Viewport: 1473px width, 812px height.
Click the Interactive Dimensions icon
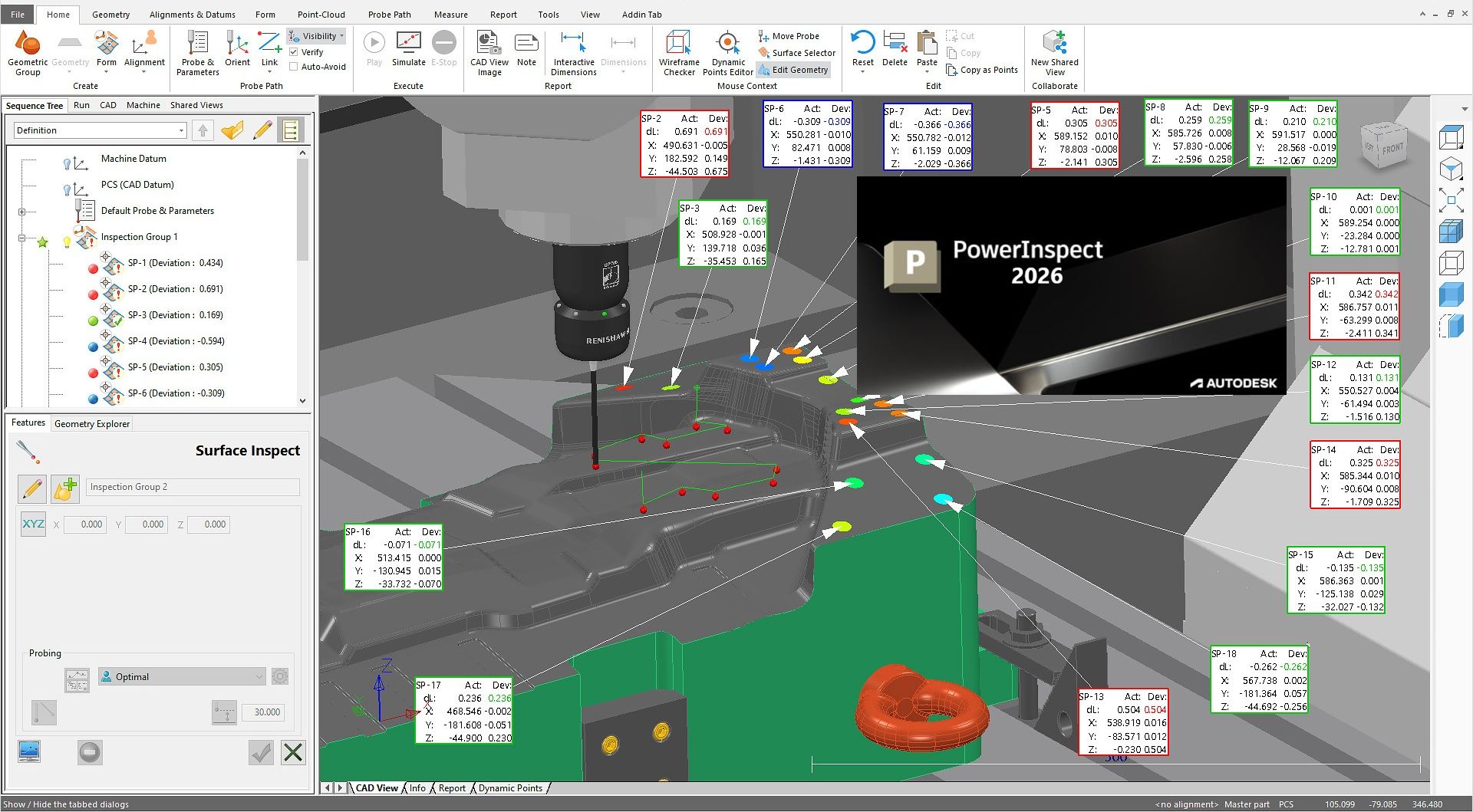pyautogui.click(x=573, y=44)
